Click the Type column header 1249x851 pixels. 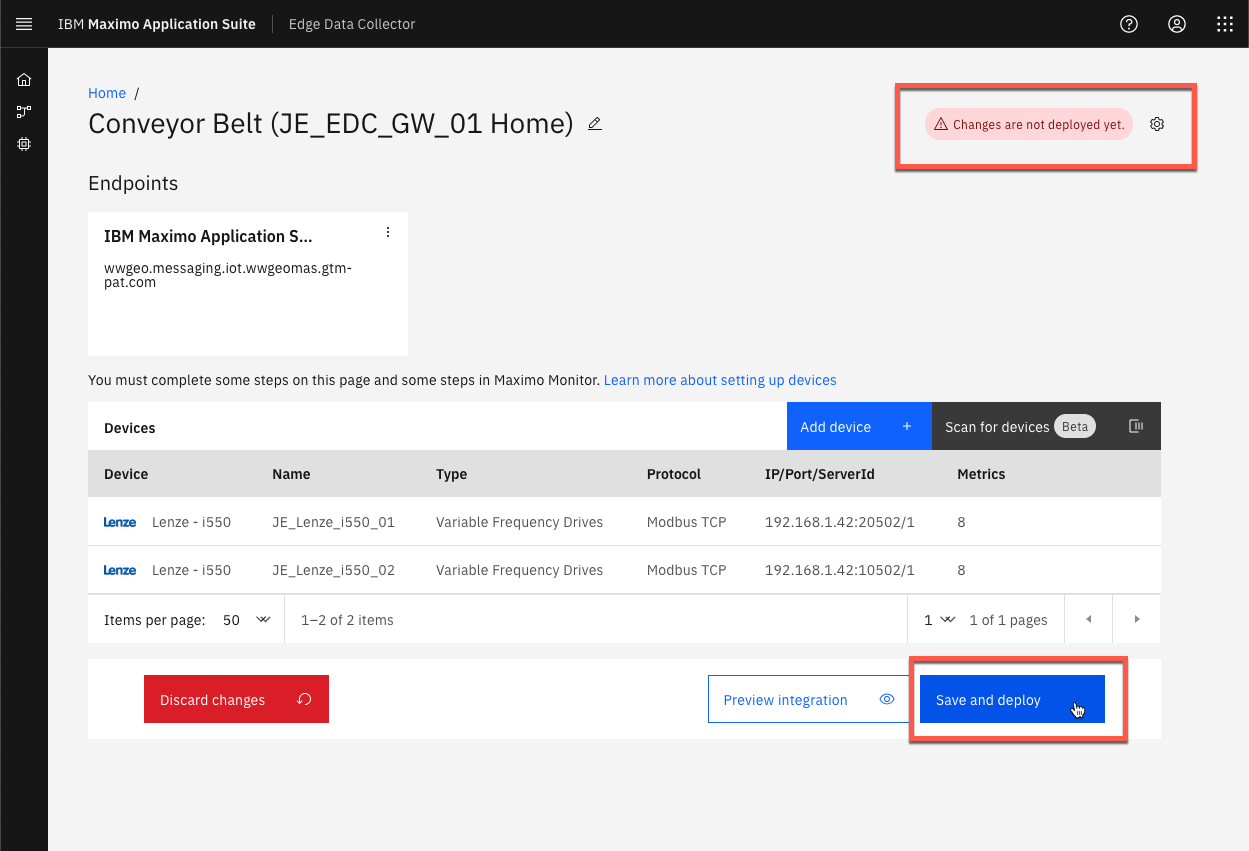tap(451, 474)
